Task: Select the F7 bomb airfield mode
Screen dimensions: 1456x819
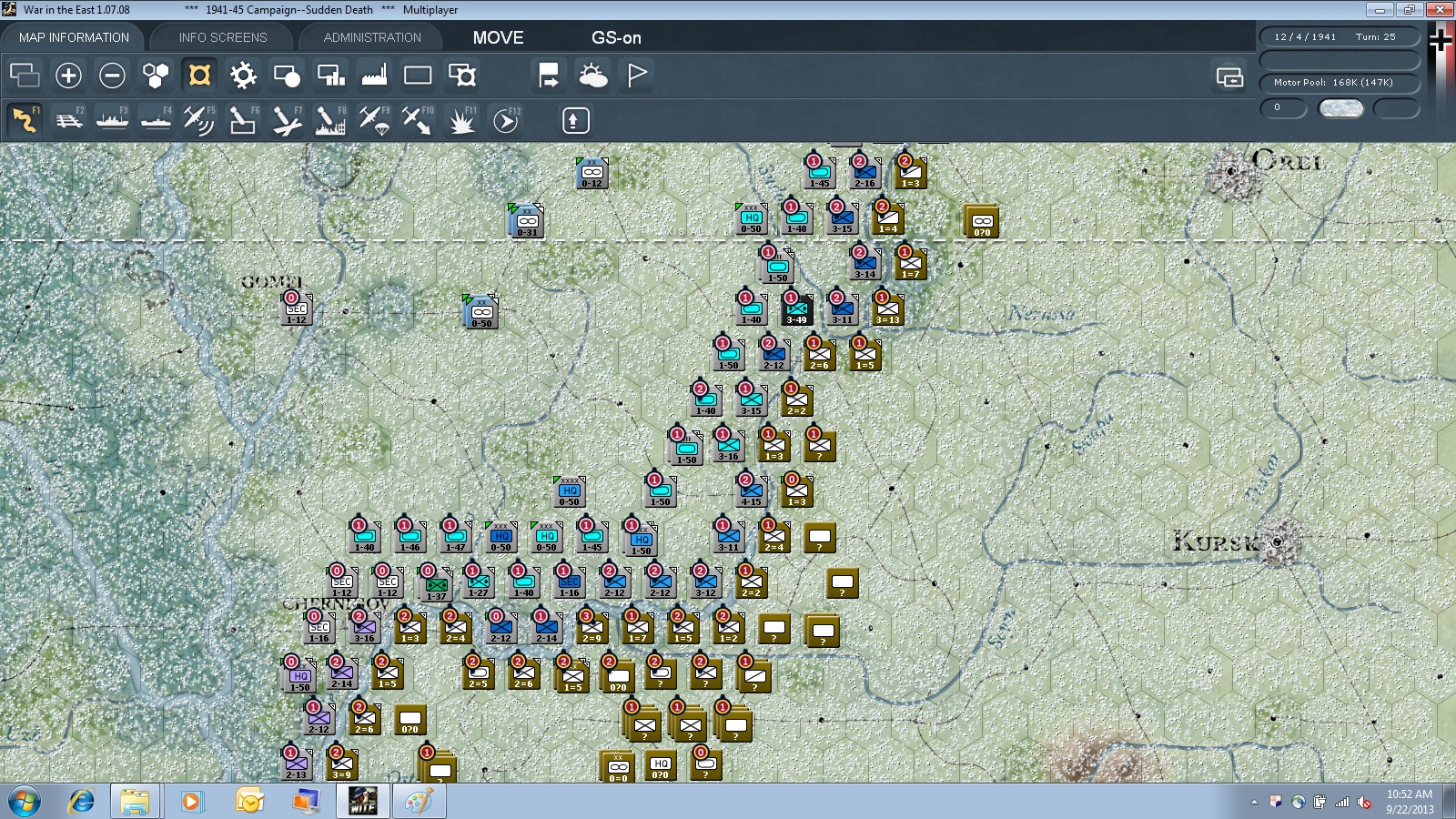Action: [287, 120]
